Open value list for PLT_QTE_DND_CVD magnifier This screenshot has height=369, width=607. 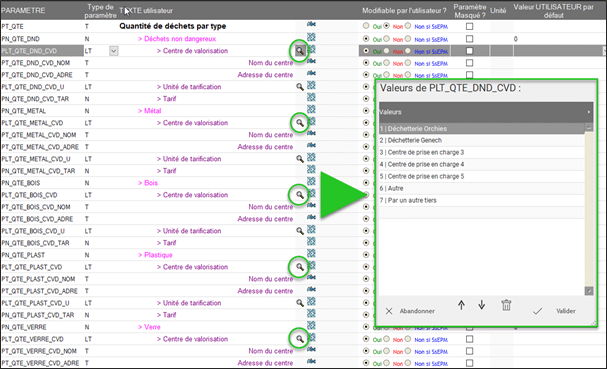[299, 51]
